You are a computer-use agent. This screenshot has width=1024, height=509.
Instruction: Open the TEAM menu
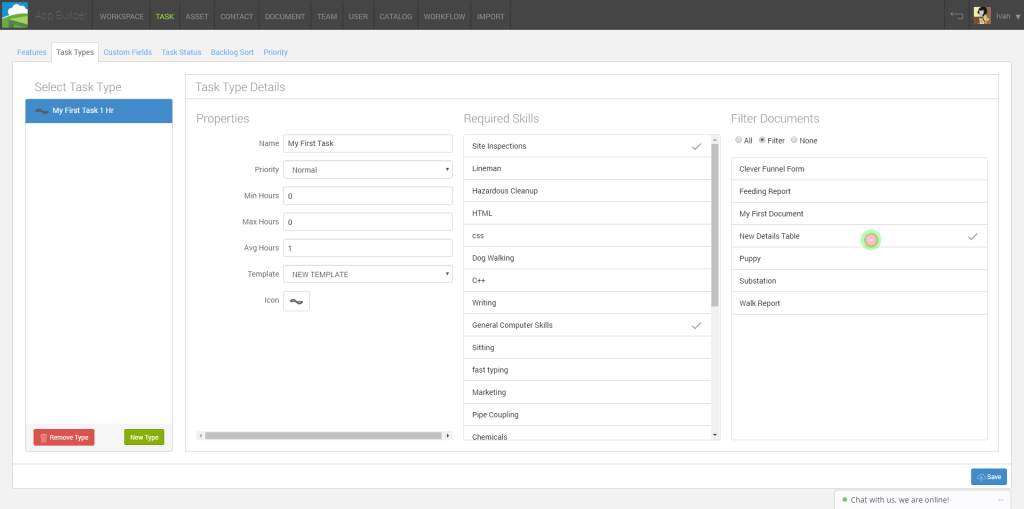(x=327, y=16)
